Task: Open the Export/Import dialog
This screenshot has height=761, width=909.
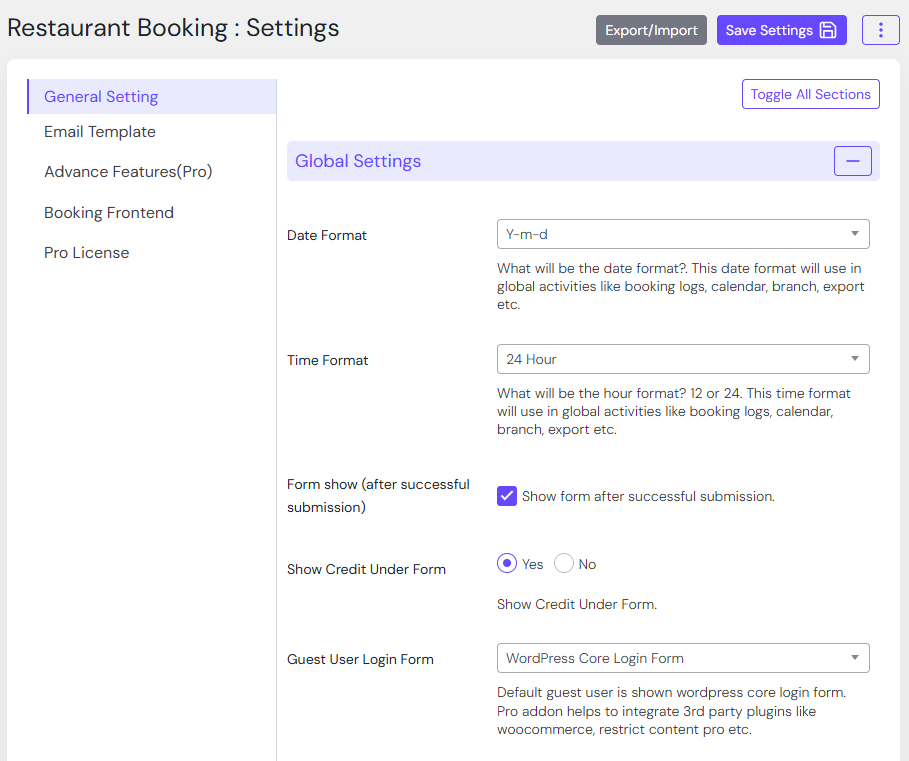Action: 651,30
